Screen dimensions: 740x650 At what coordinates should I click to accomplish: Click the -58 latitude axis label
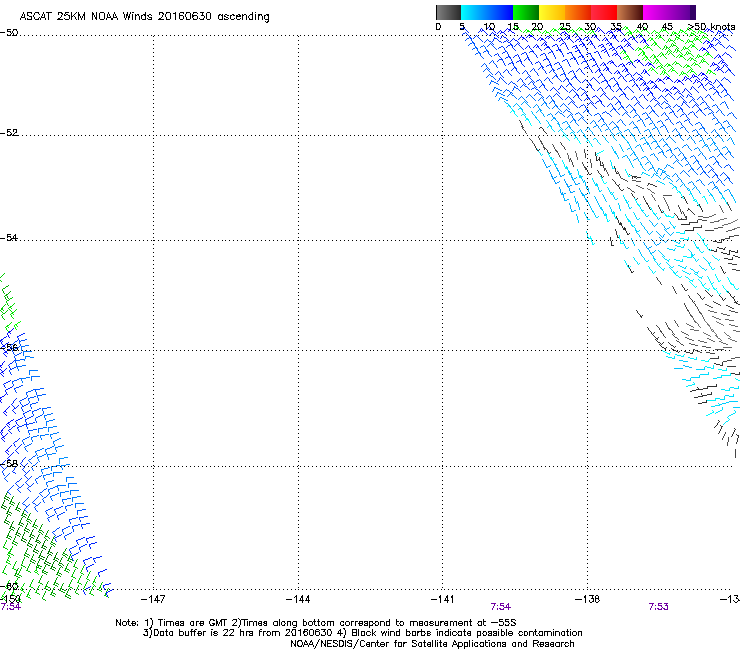click(x=9, y=464)
